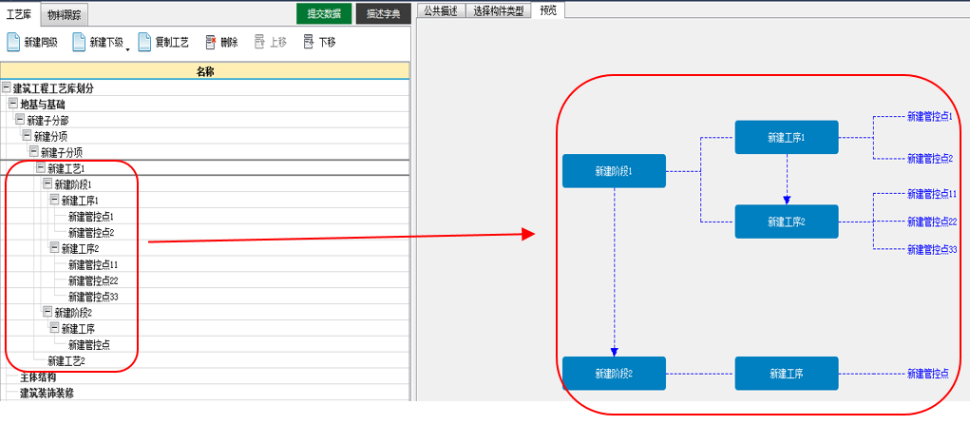
Task: Click 新建管控点22 label in preview diagram
Action: pyautogui.click(x=931, y=221)
